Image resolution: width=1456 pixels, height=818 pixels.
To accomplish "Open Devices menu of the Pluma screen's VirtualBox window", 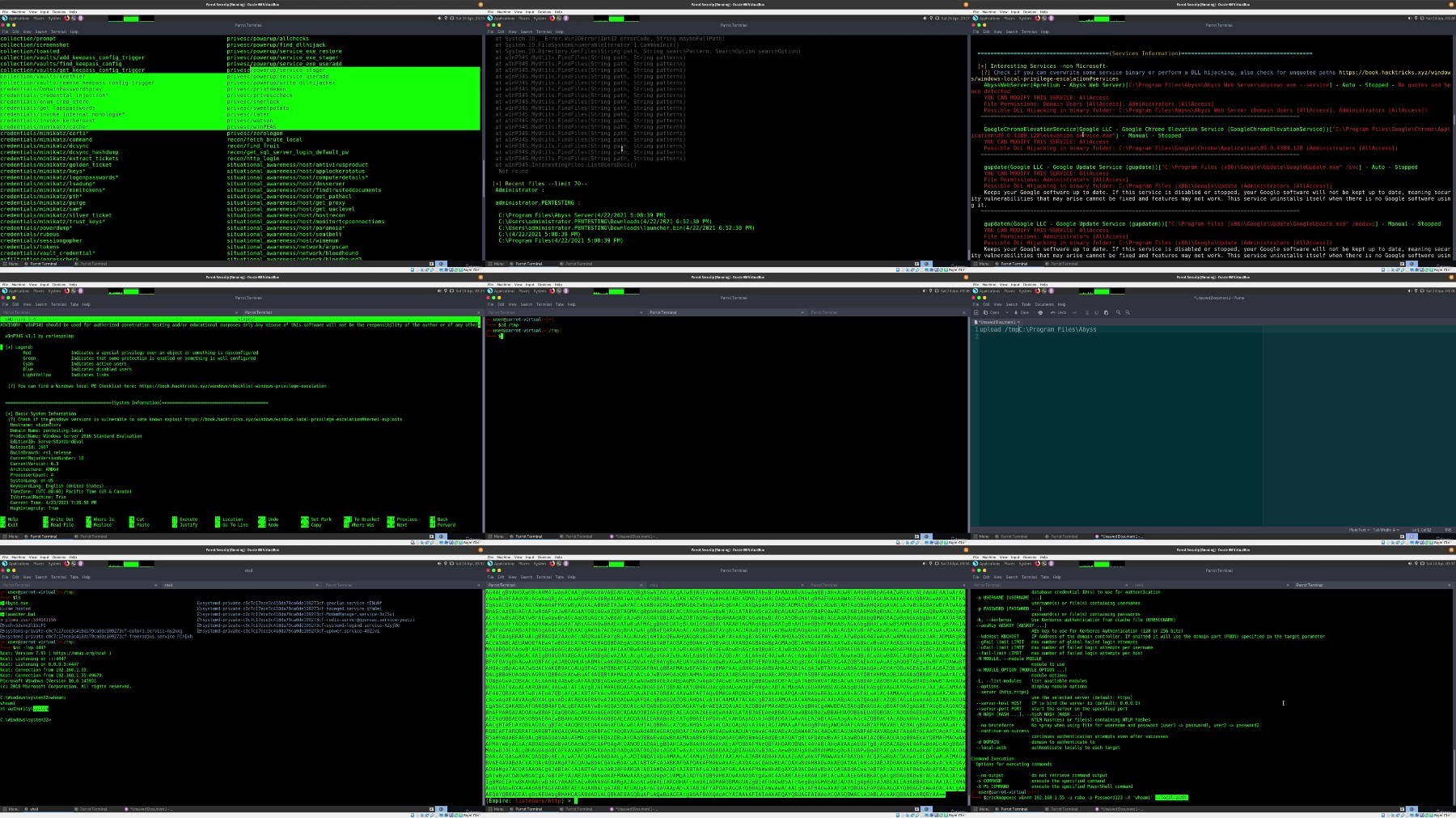I will pos(1030,285).
